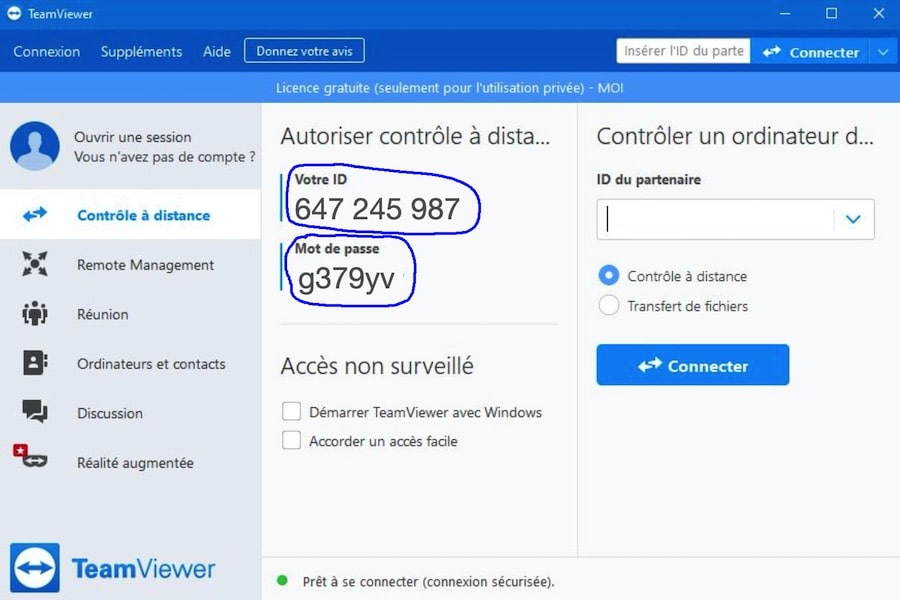This screenshot has width=900, height=600.
Task: Click the Licence gratuite banner text
Action: (x=449, y=88)
